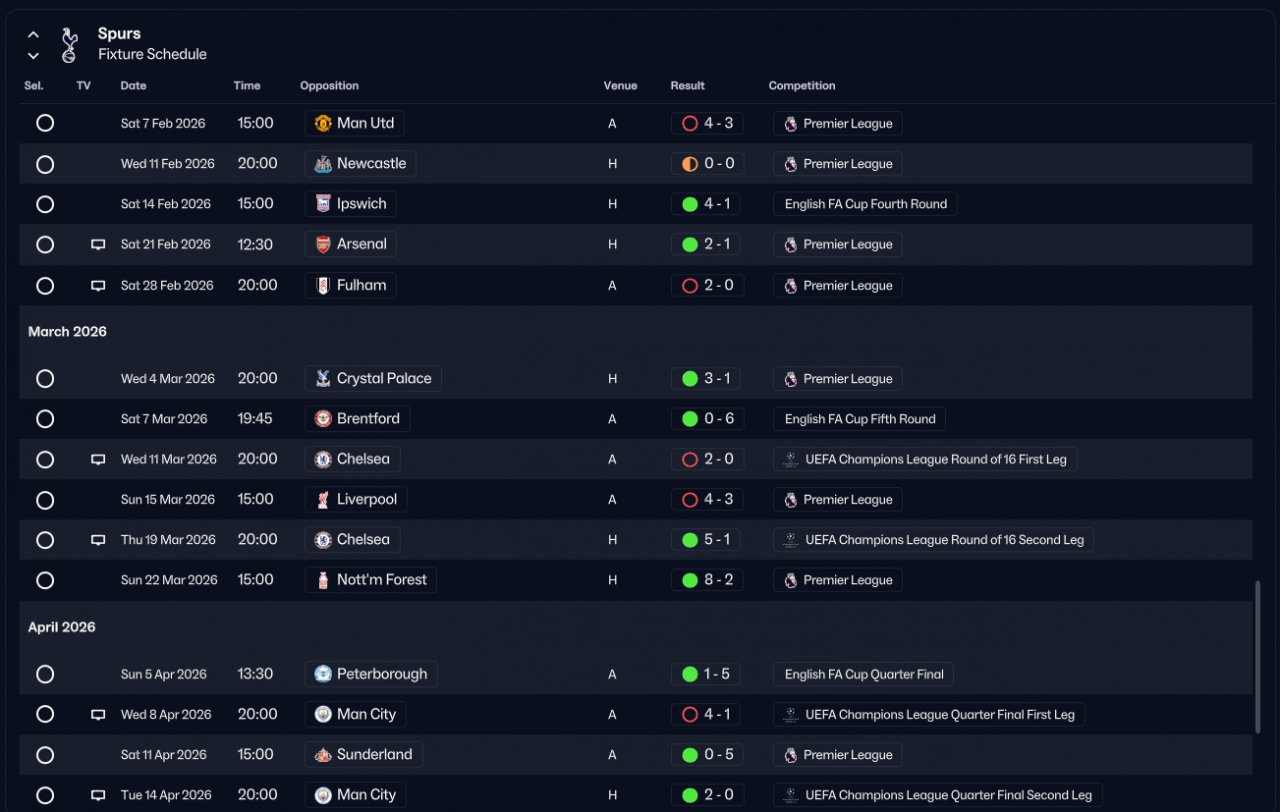The height and width of the screenshot is (812, 1280).
Task: Click Premier League logo on Sunderland fixture
Action: [x=791, y=755]
